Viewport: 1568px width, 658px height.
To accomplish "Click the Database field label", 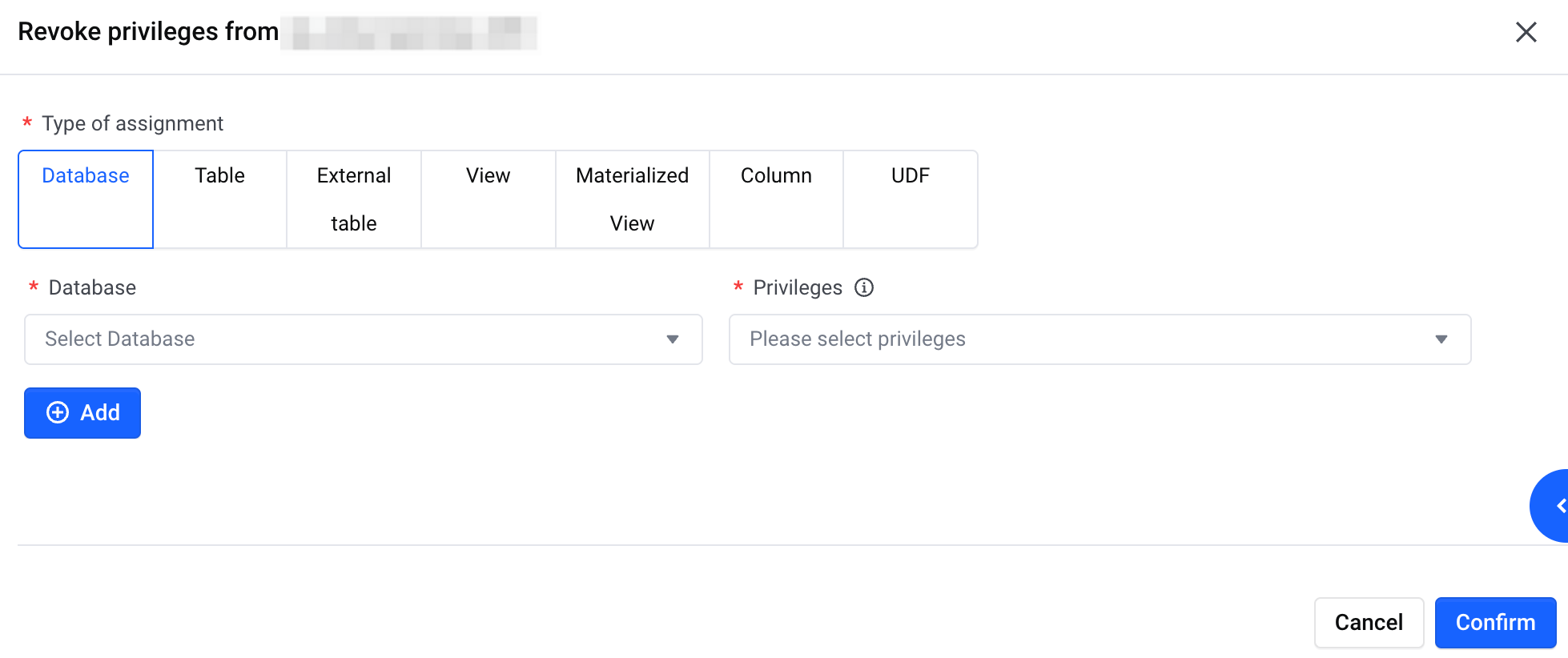I will pos(92,287).
